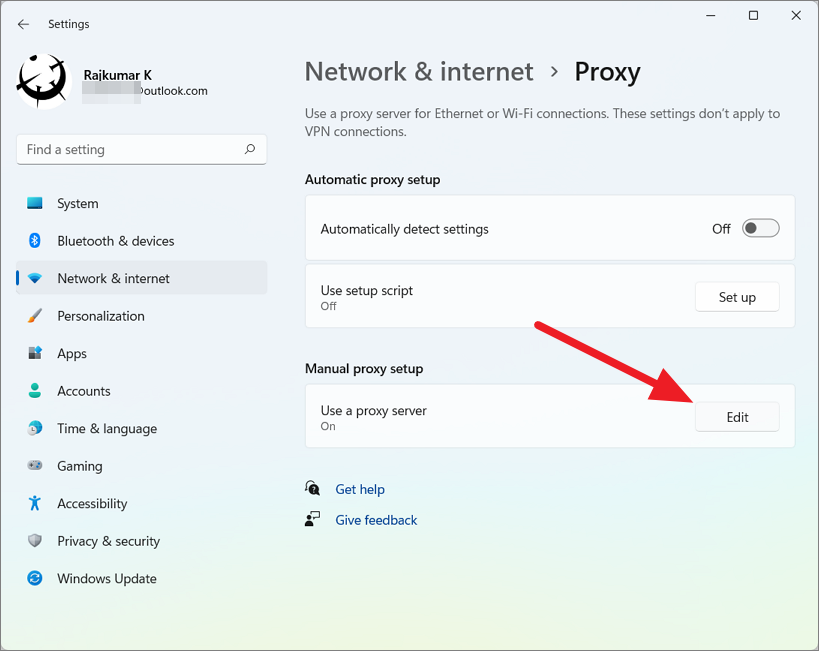Select Network & internet in the sidebar

click(x=113, y=278)
